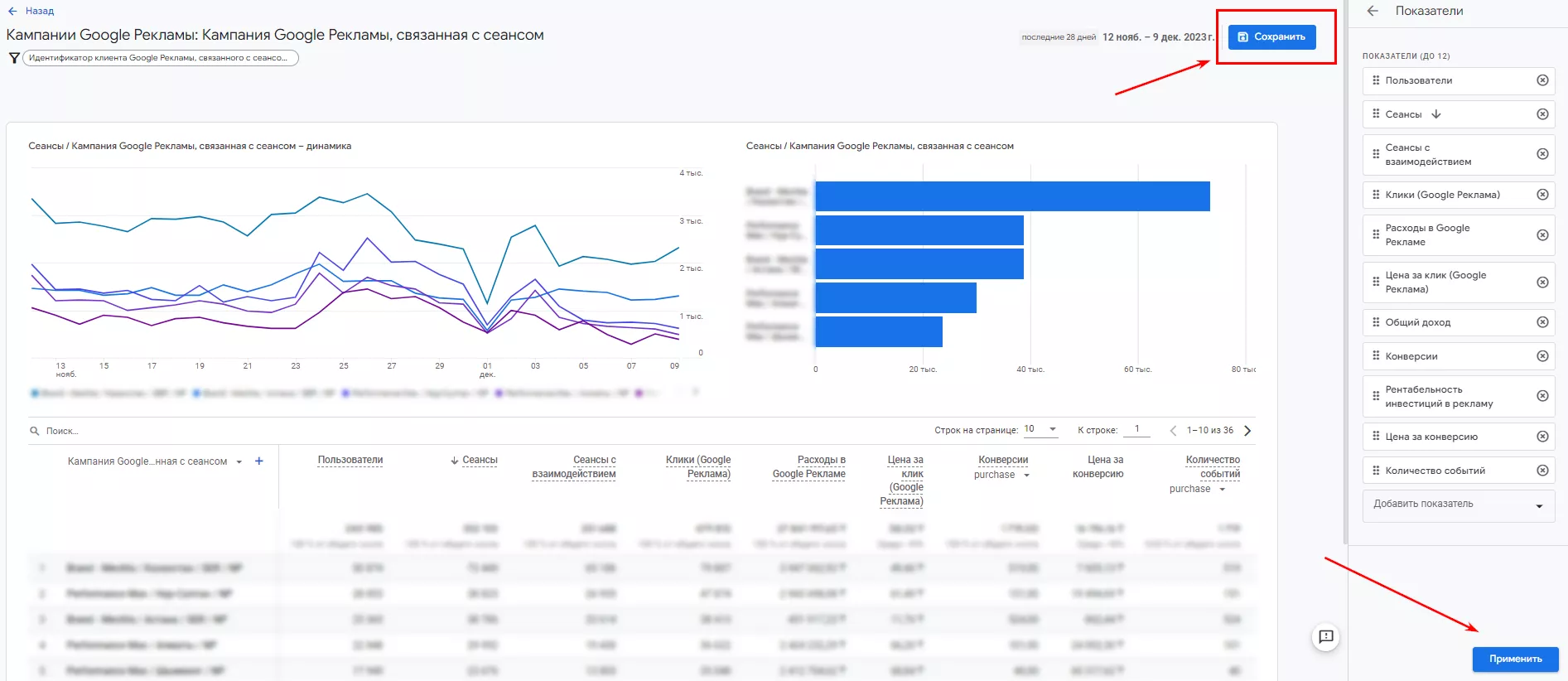Remove Расходы в Google Рекламе metric
This screenshot has height=681, width=1568.
pos(1542,235)
